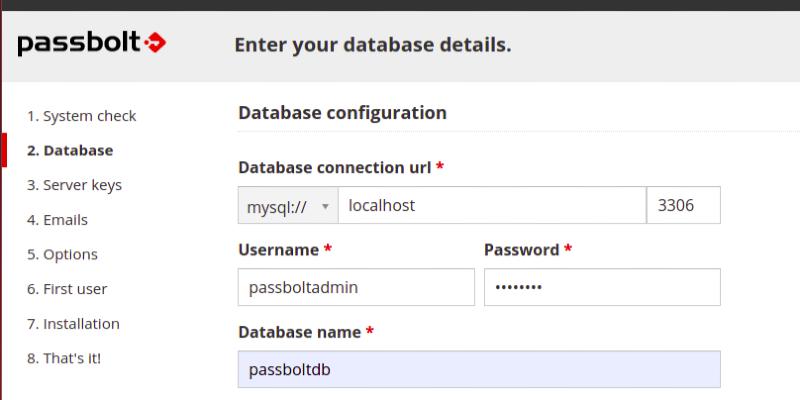Jump to the Emails step
The image size is (800, 400).
point(58,220)
